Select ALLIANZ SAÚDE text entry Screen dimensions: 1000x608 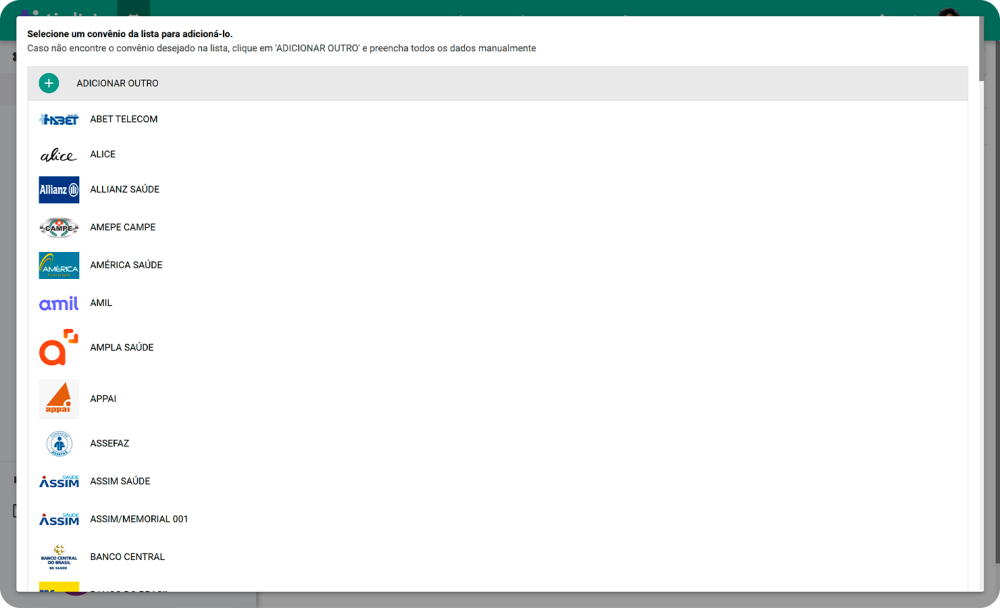click(x=125, y=189)
